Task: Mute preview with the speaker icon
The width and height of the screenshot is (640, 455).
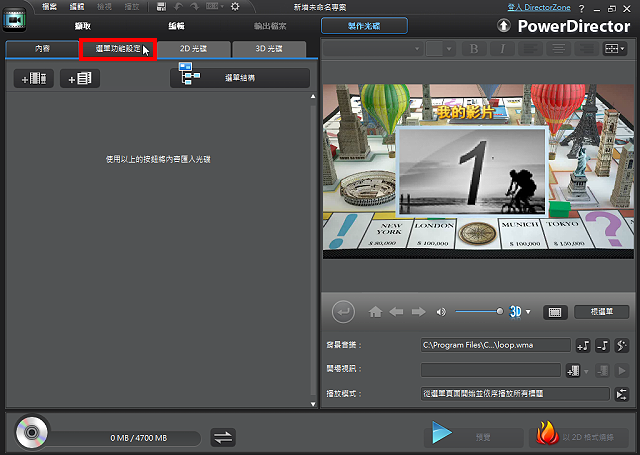Action: pyautogui.click(x=441, y=312)
